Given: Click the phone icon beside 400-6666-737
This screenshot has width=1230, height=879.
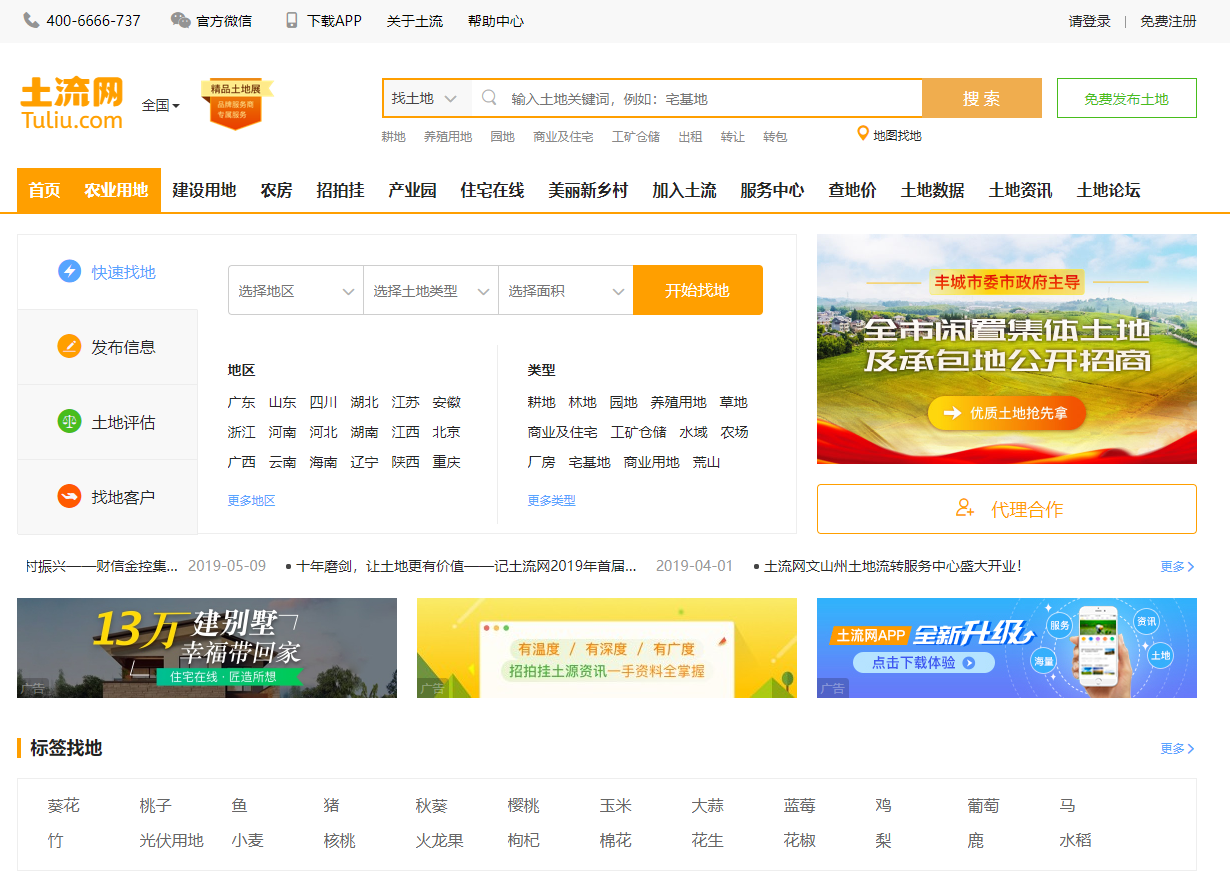Looking at the screenshot, I should pos(32,20).
